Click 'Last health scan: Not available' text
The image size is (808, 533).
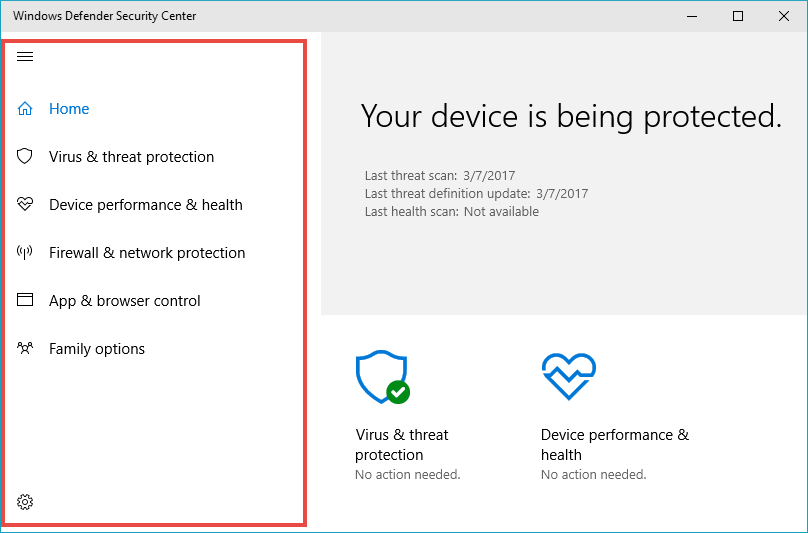click(451, 212)
